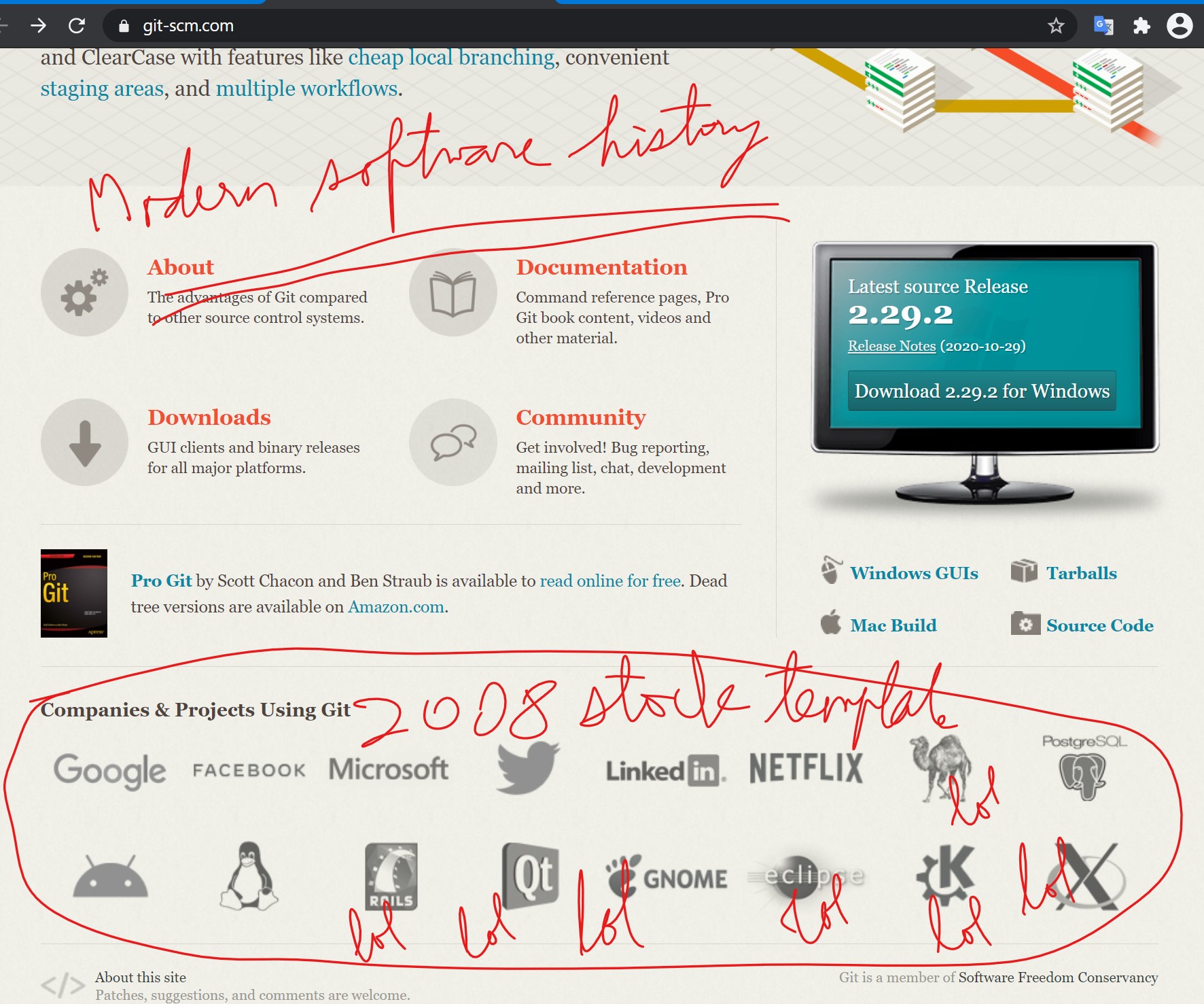Click the Community speech bubbles icon
The height and width of the screenshot is (1004, 1204).
(453, 443)
